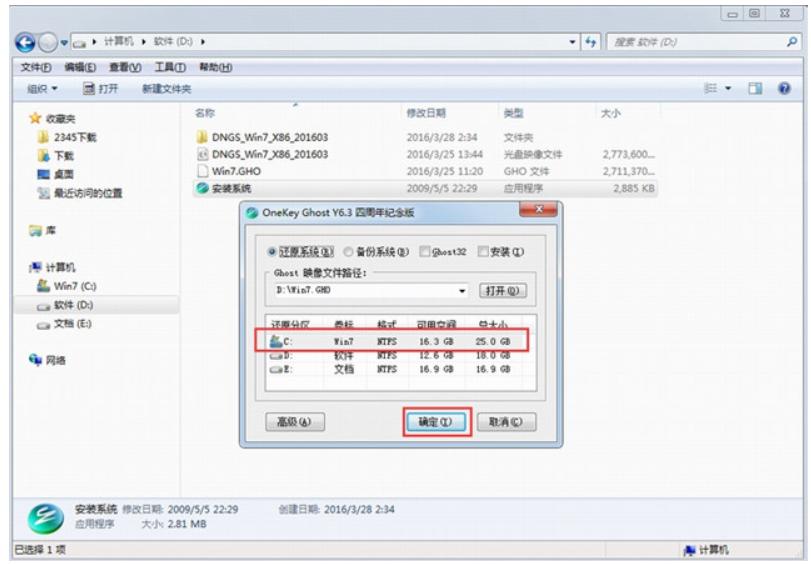Click the 计算机 status bar icon
The height and width of the screenshot is (565, 811).
click(x=689, y=551)
